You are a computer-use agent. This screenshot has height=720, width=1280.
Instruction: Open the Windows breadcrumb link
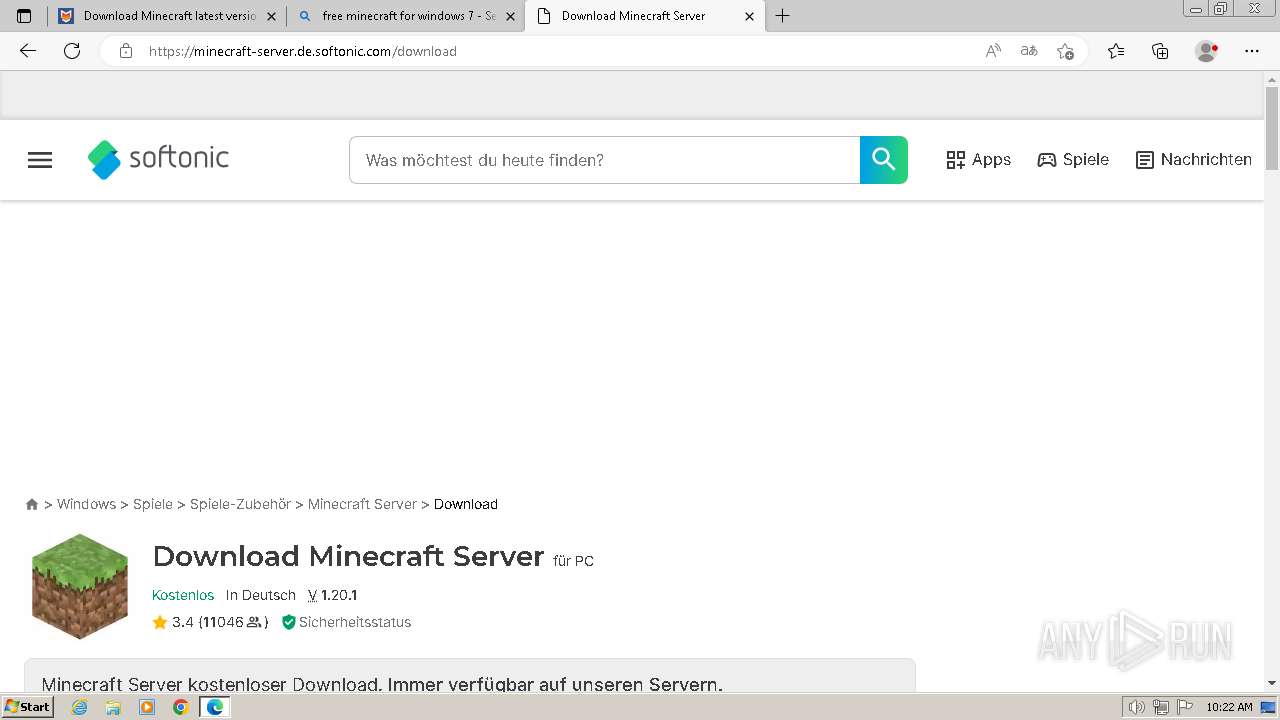click(x=86, y=504)
